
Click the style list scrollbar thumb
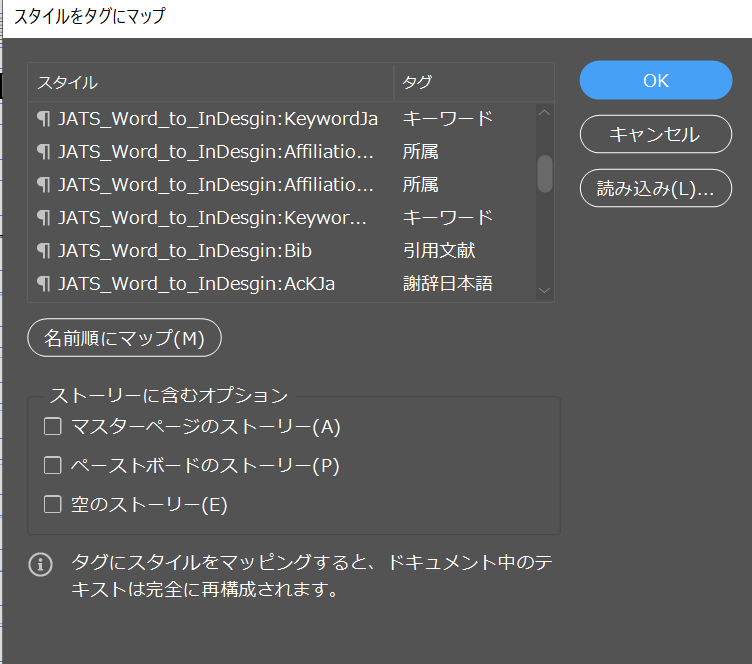pos(545,173)
